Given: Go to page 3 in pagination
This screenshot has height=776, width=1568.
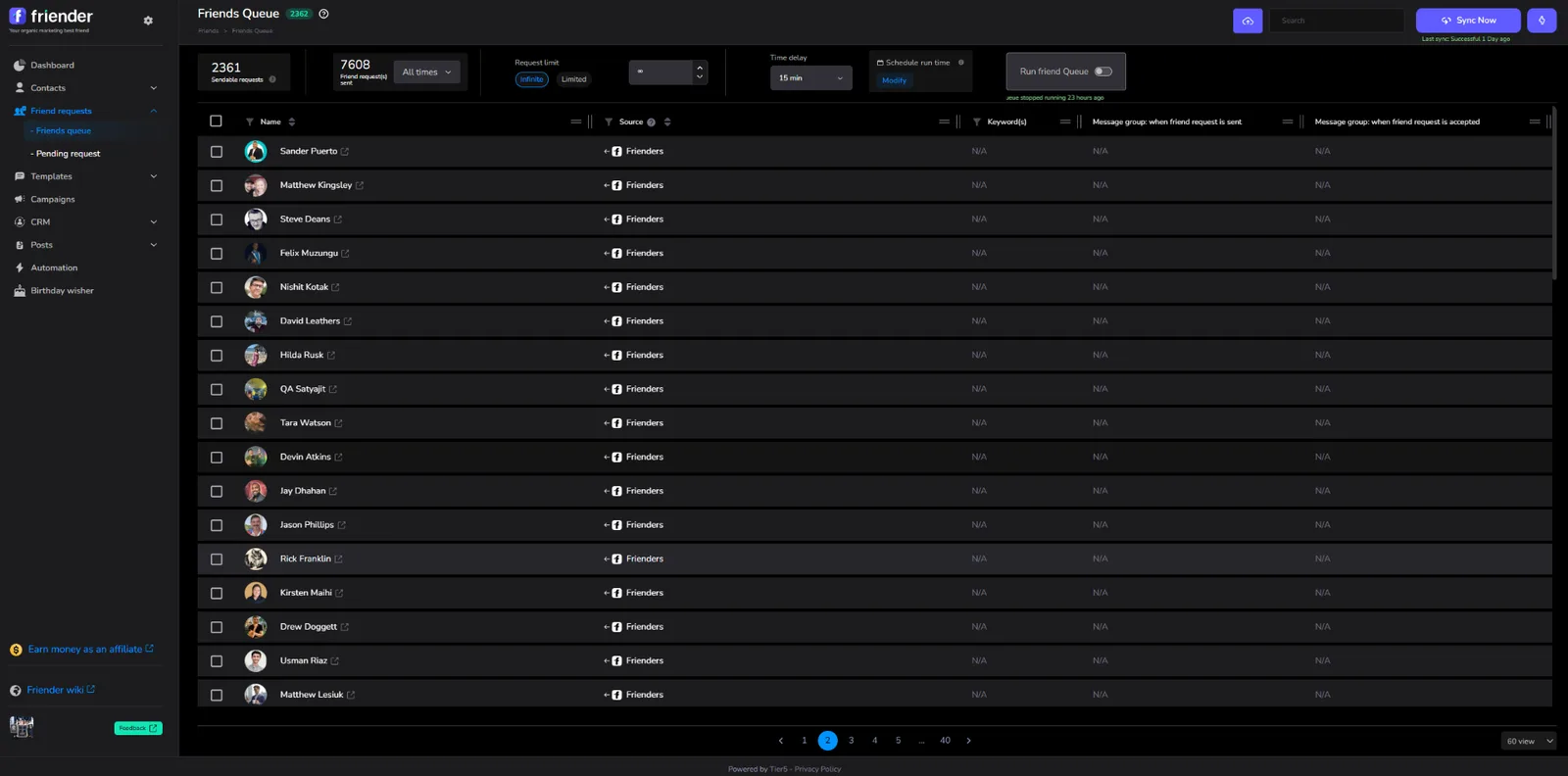Looking at the screenshot, I should pos(851,741).
